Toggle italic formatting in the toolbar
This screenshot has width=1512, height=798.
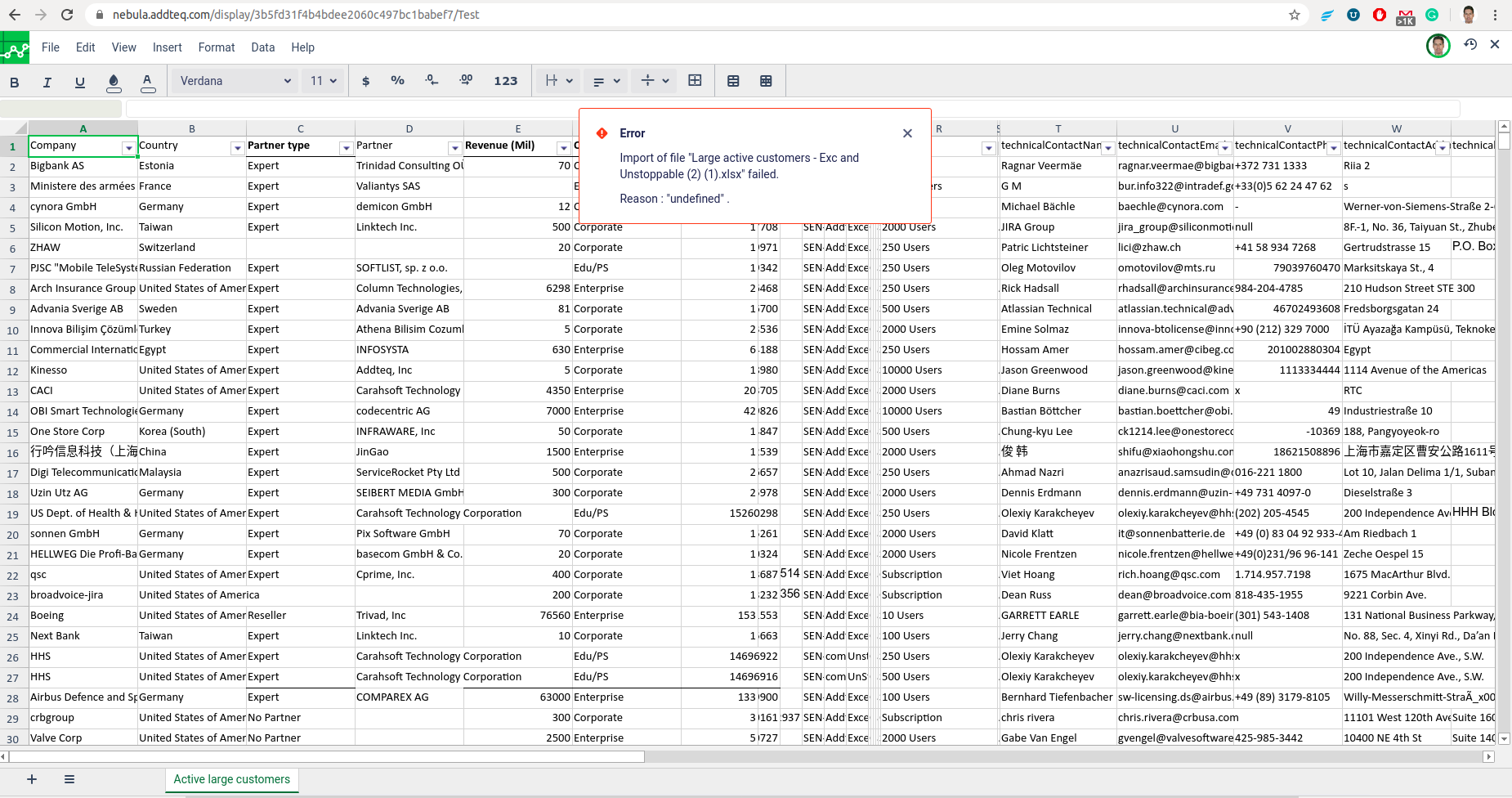click(47, 82)
